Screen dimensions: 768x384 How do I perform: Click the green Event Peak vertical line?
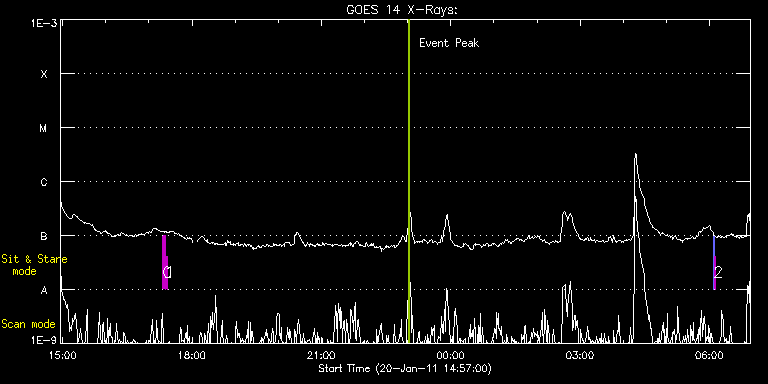(x=408, y=181)
